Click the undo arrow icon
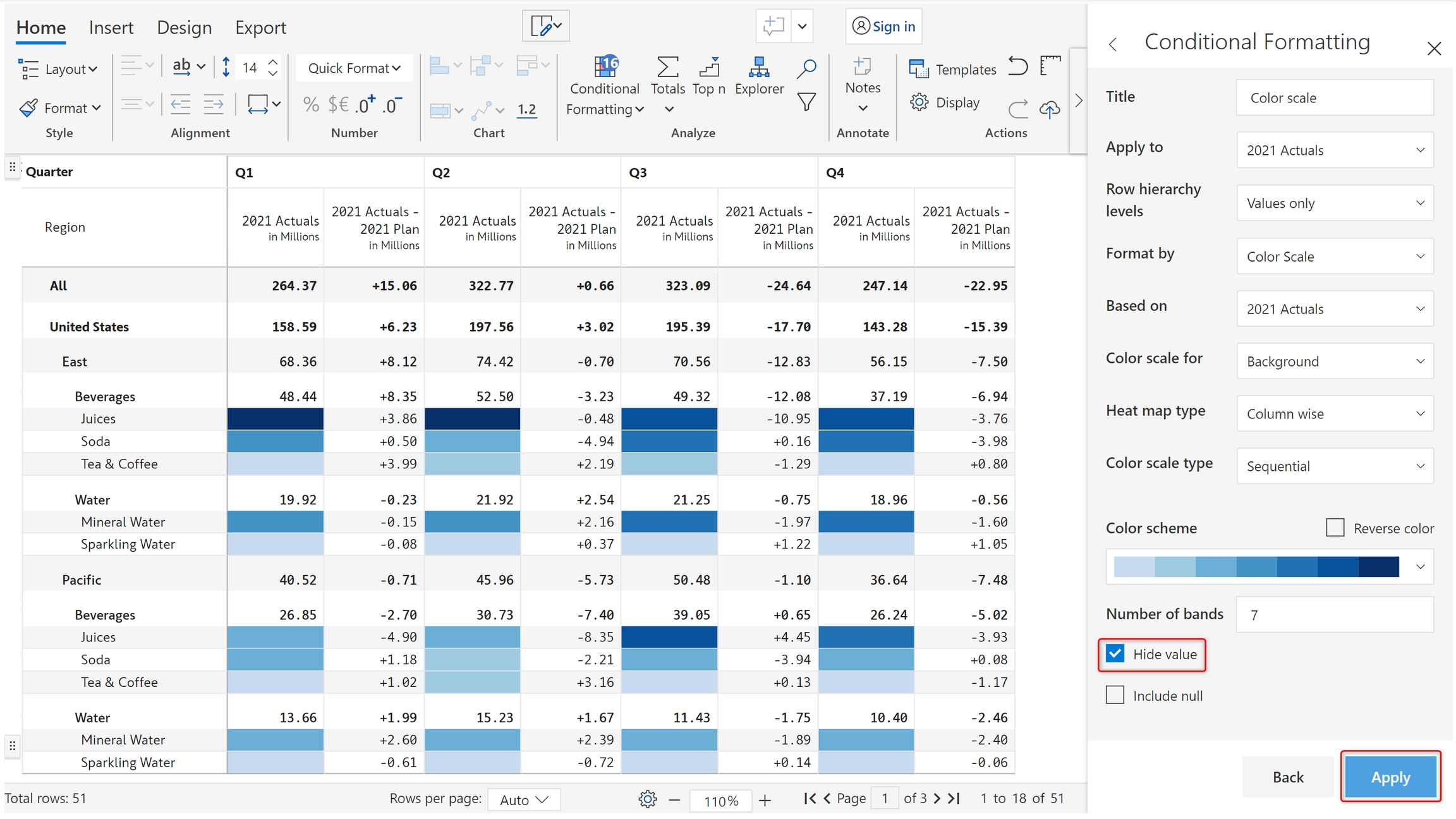 tap(1017, 66)
